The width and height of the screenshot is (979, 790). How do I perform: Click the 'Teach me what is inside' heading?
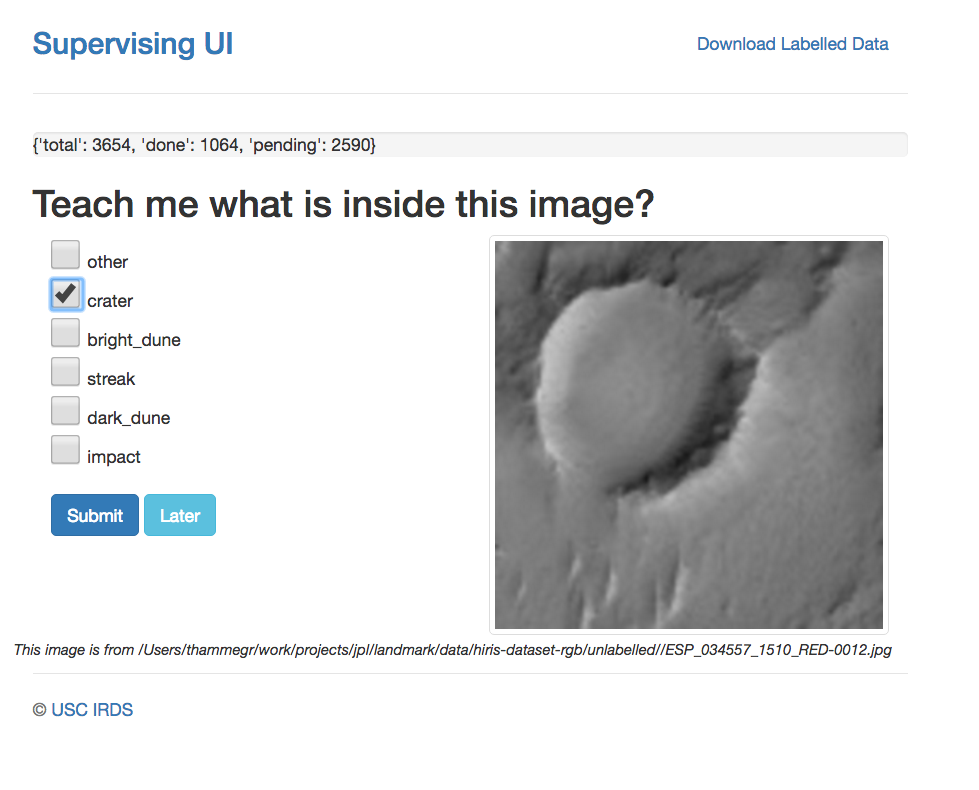click(343, 205)
